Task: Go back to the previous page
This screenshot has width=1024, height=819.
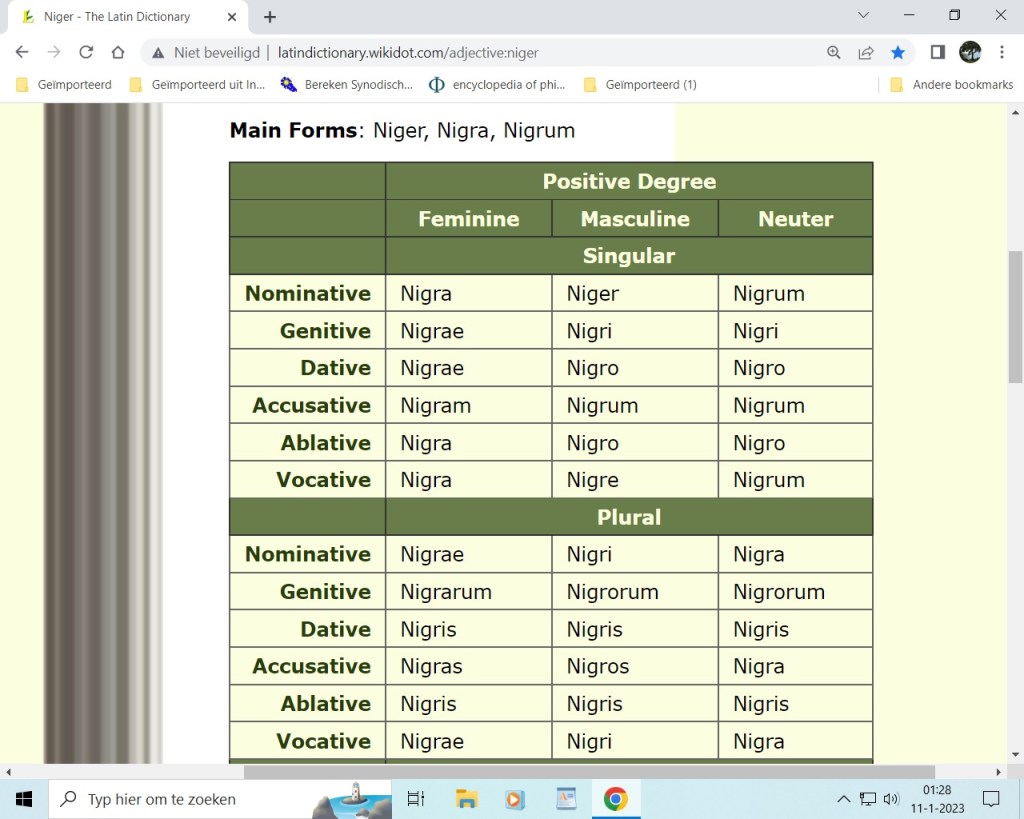Action: click(x=22, y=52)
